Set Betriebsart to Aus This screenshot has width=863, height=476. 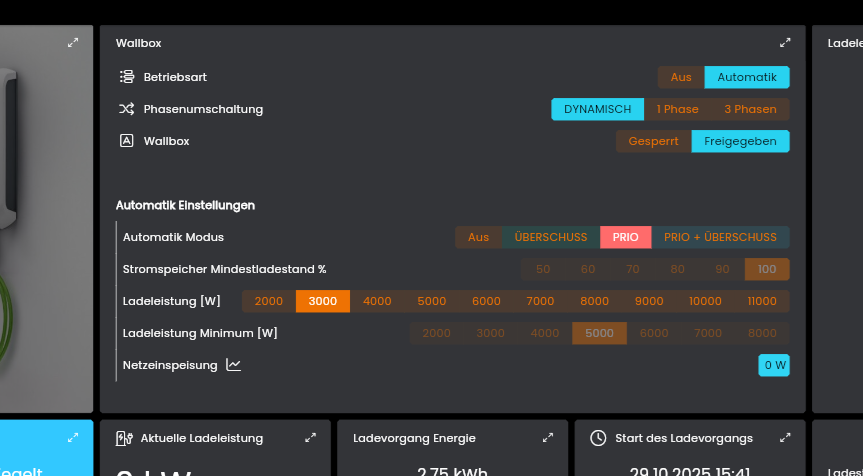tap(681, 77)
